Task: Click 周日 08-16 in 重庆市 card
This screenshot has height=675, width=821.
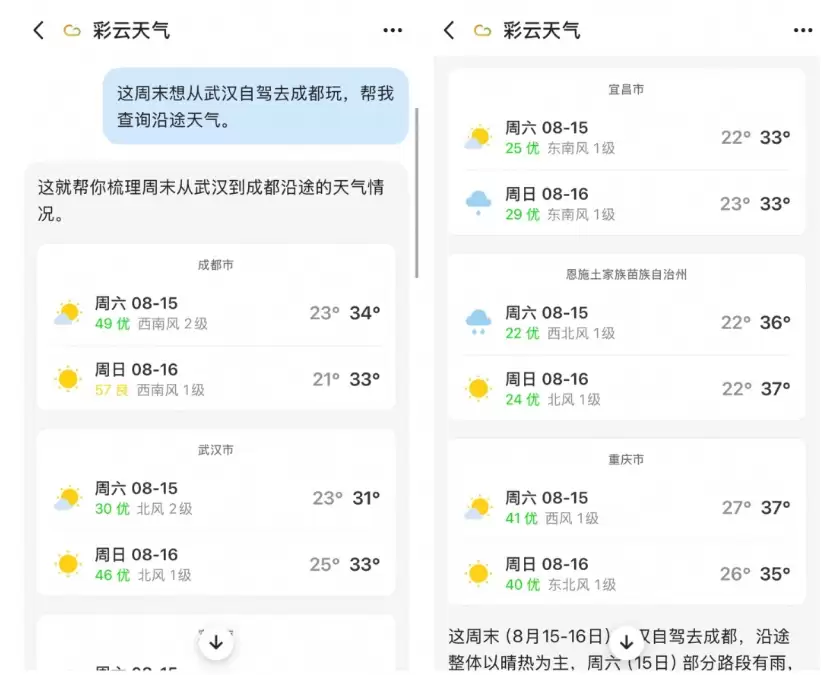Action: pos(547,564)
